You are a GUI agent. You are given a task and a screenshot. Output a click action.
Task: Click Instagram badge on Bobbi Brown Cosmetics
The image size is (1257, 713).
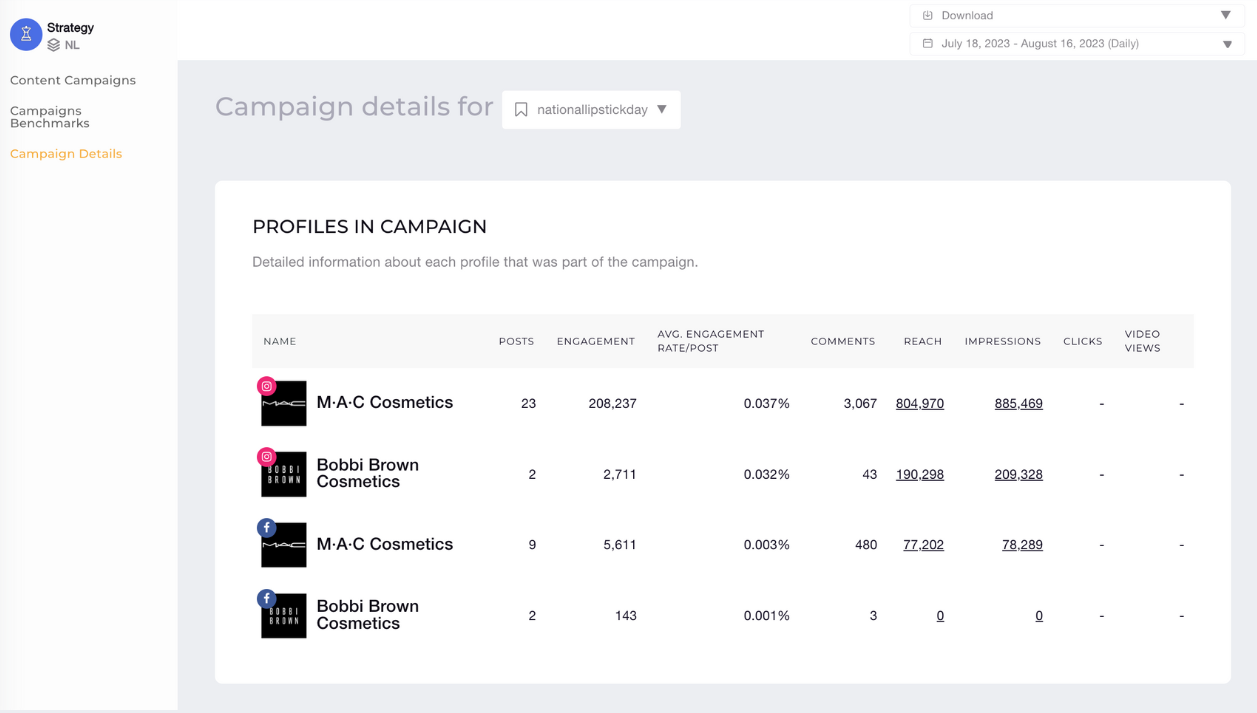pyautogui.click(x=267, y=457)
